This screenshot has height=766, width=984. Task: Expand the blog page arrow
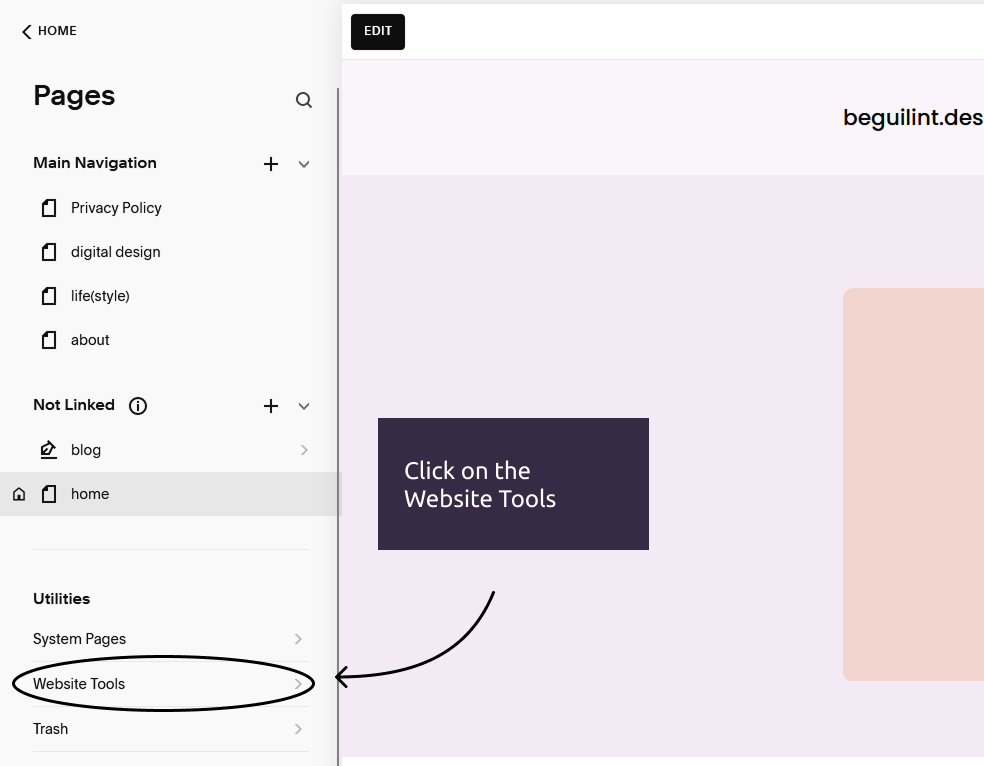click(x=304, y=450)
